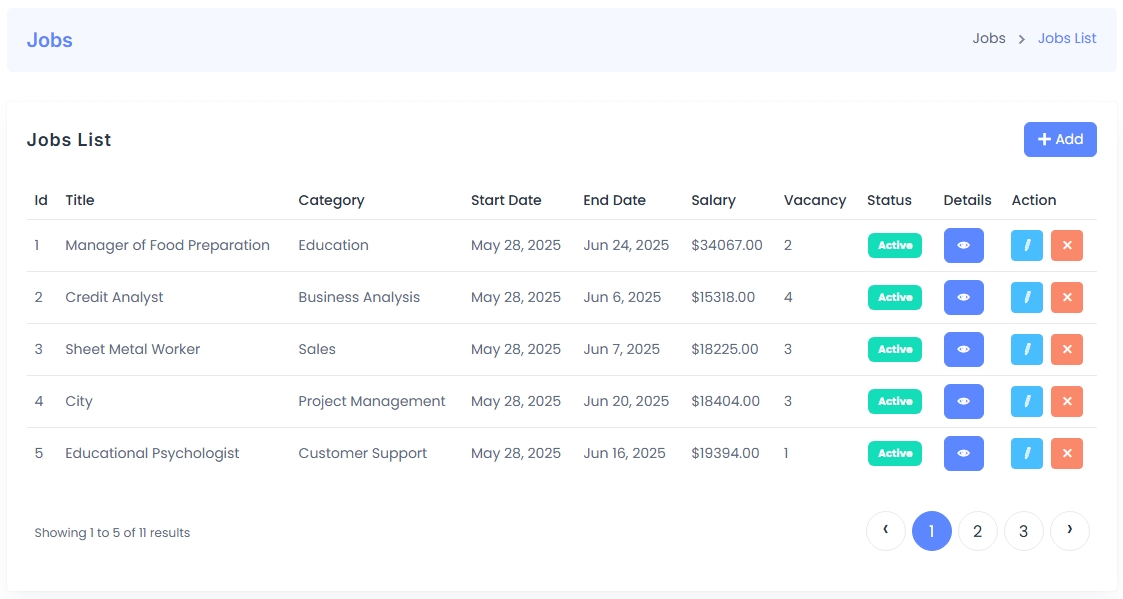Click the Category column header
Screen dimensions: 1123x599
pyautogui.click(x=331, y=200)
